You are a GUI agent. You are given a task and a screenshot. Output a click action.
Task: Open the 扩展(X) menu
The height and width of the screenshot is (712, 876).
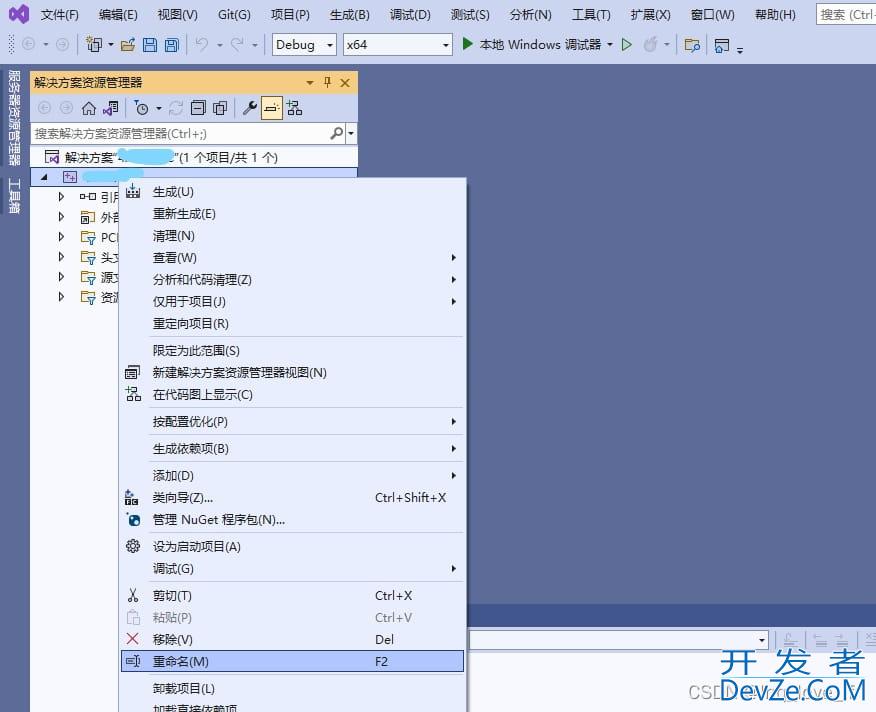pyautogui.click(x=650, y=15)
